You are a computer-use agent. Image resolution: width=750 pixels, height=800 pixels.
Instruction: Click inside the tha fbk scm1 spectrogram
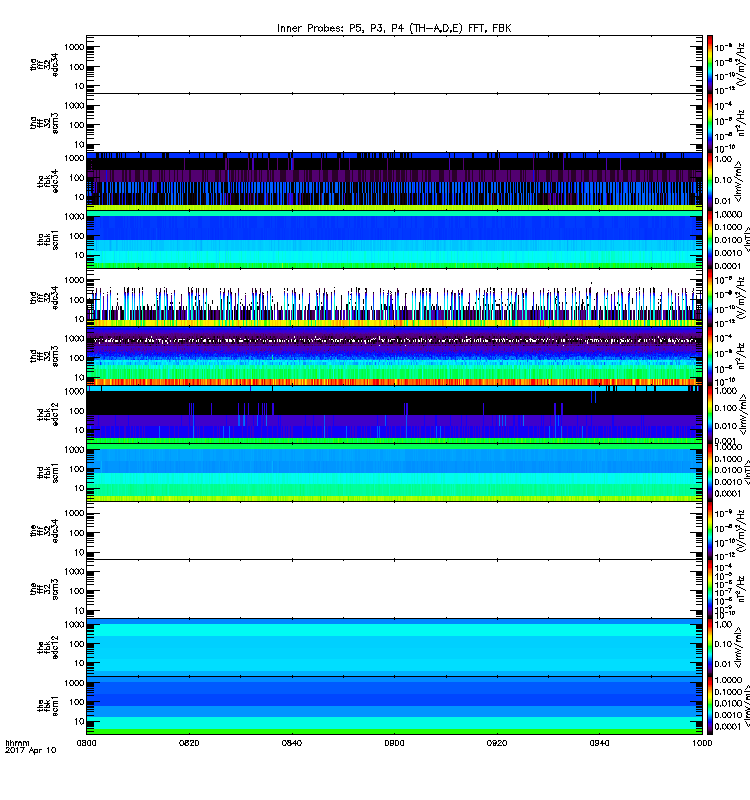click(394, 239)
